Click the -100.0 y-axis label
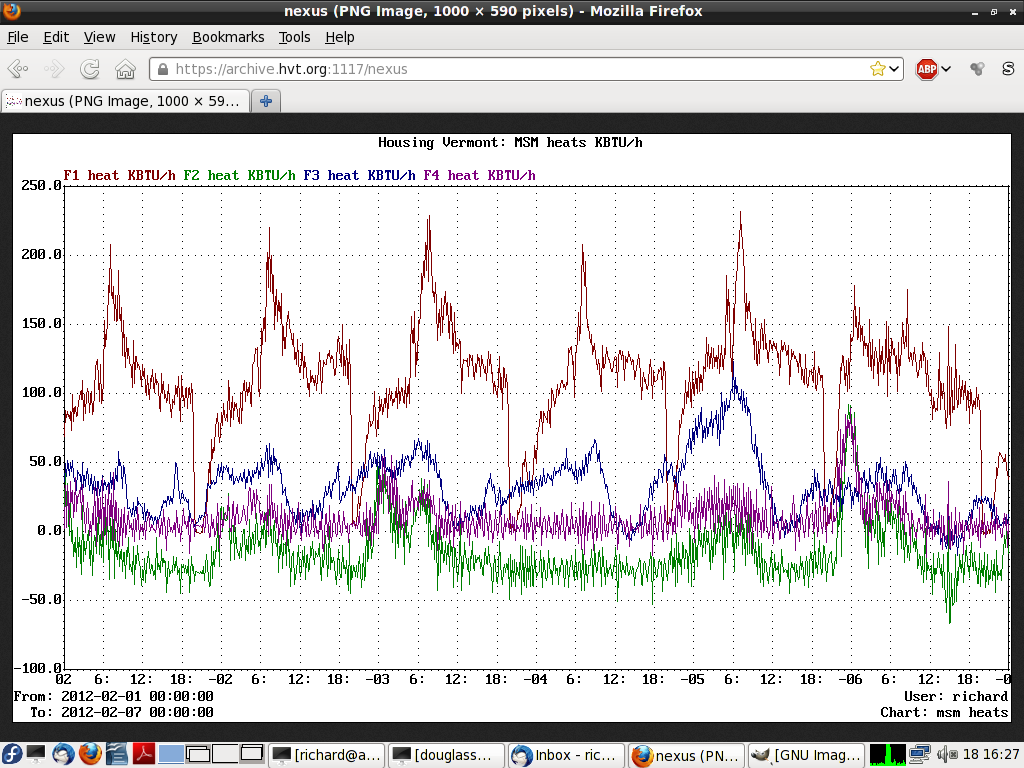The height and width of the screenshot is (768, 1024). [37, 669]
